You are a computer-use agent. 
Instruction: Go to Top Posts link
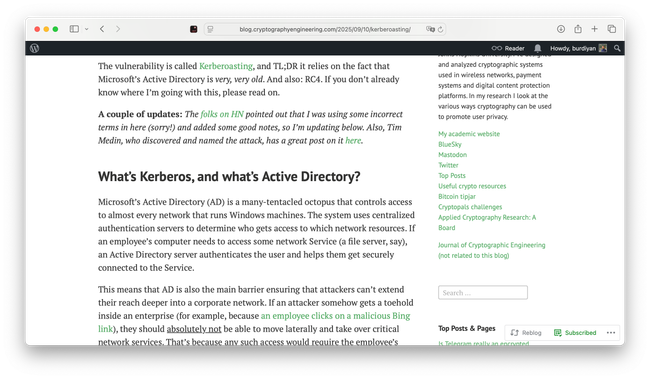[452, 175]
